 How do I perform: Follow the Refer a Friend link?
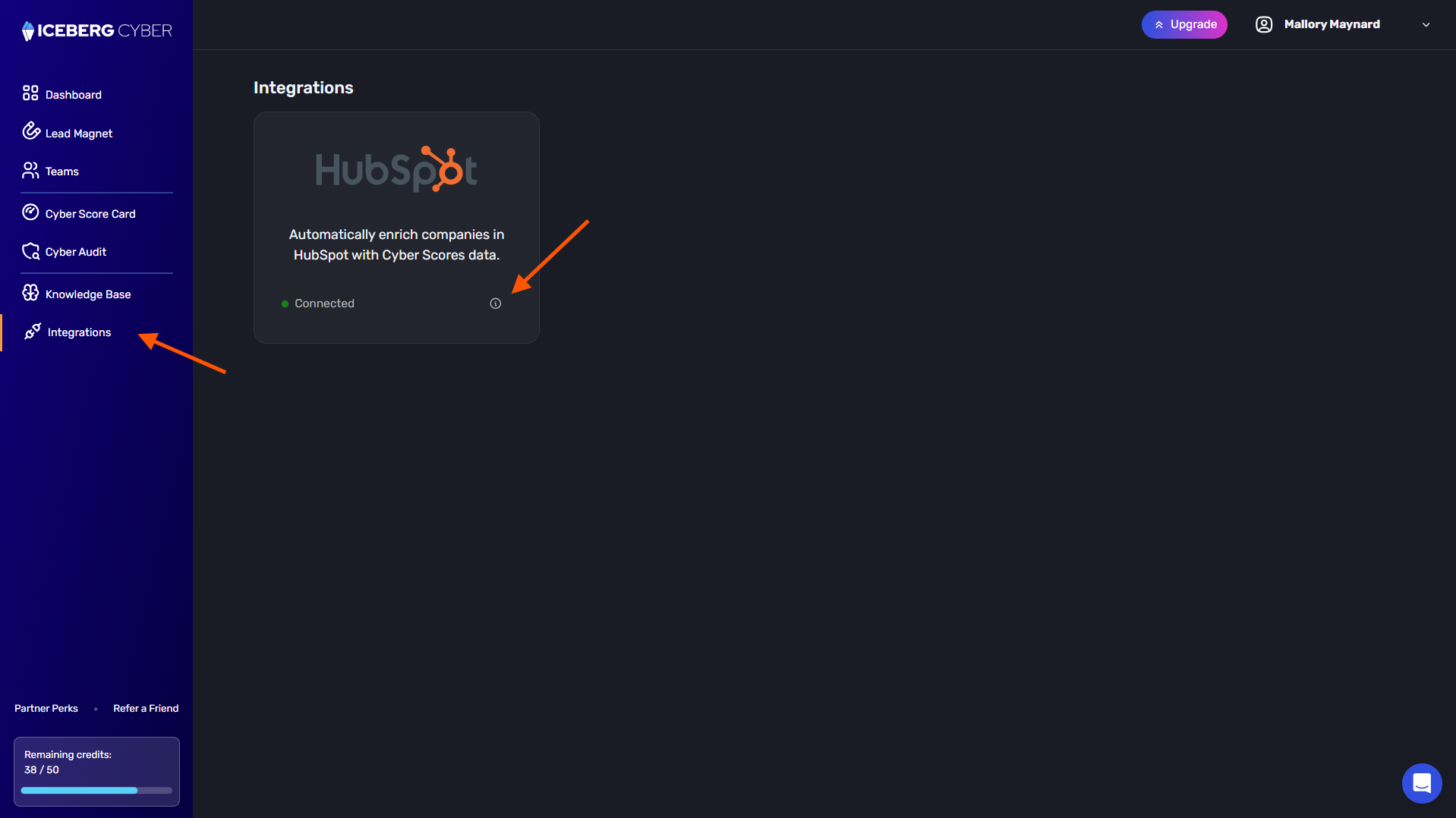point(146,708)
